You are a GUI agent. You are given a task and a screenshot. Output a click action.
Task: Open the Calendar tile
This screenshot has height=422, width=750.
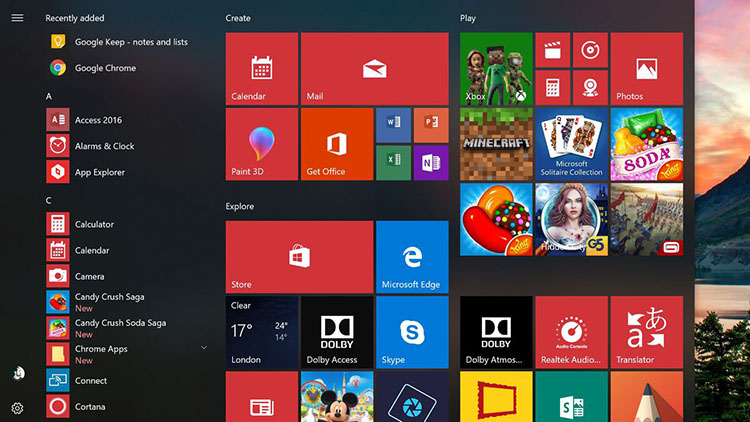[262, 69]
